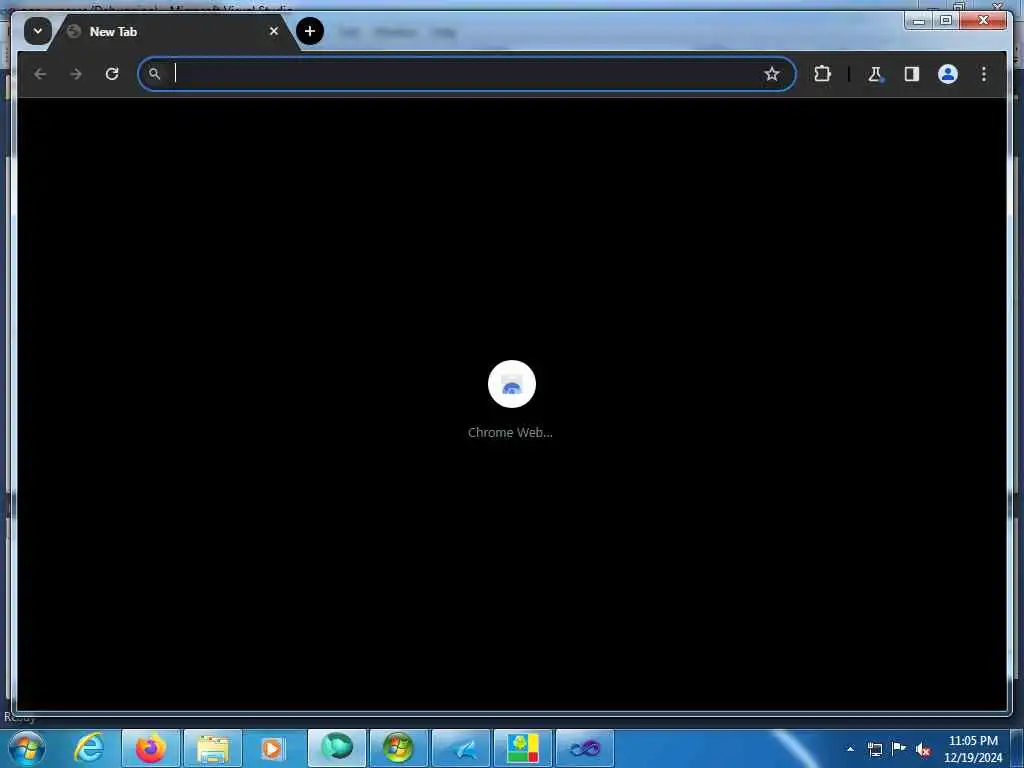The height and width of the screenshot is (768, 1024).
Task: Launch Internet Explorer from taskbar
Action: point(88,748)
